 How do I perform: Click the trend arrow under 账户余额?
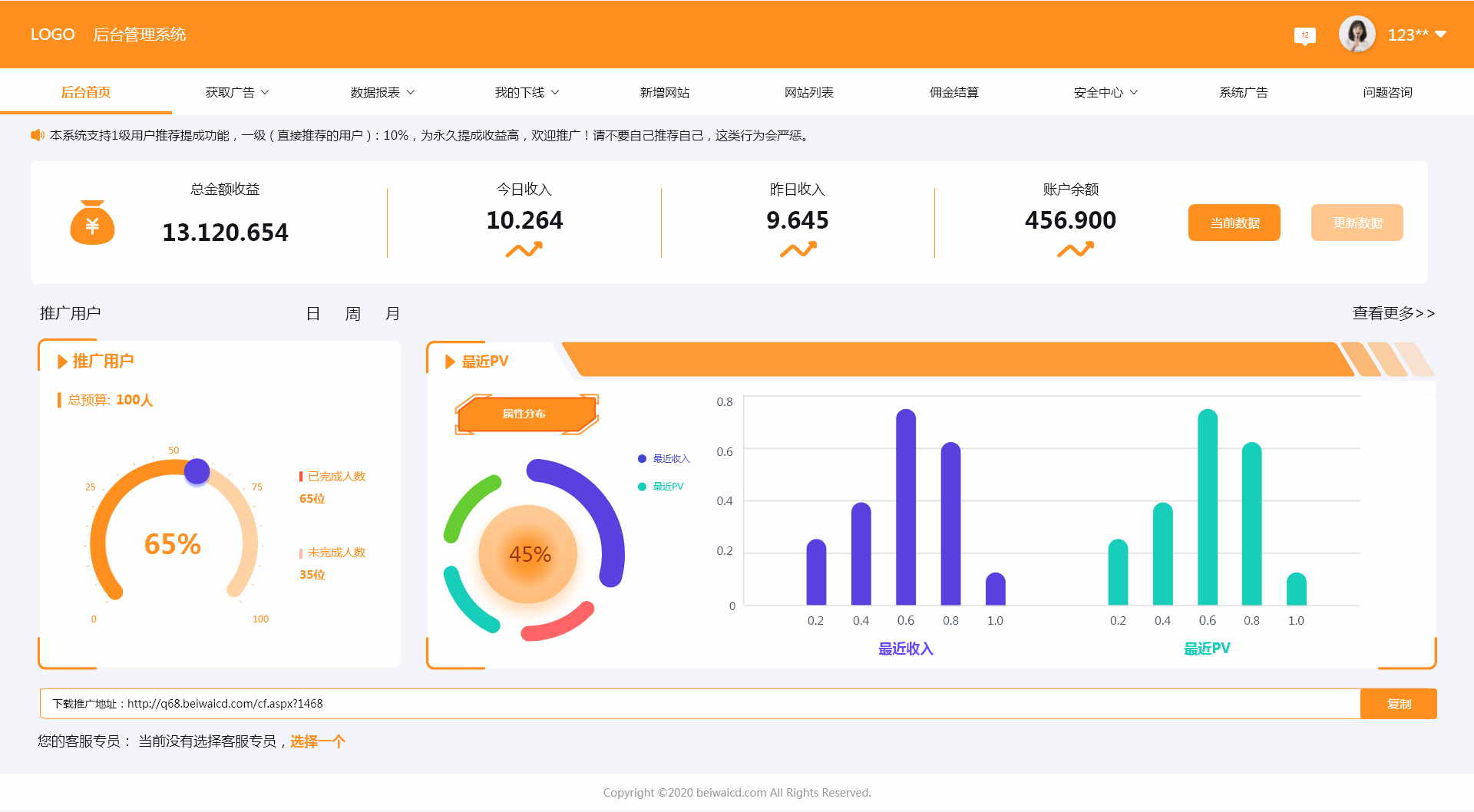[x=1075, y=249]
